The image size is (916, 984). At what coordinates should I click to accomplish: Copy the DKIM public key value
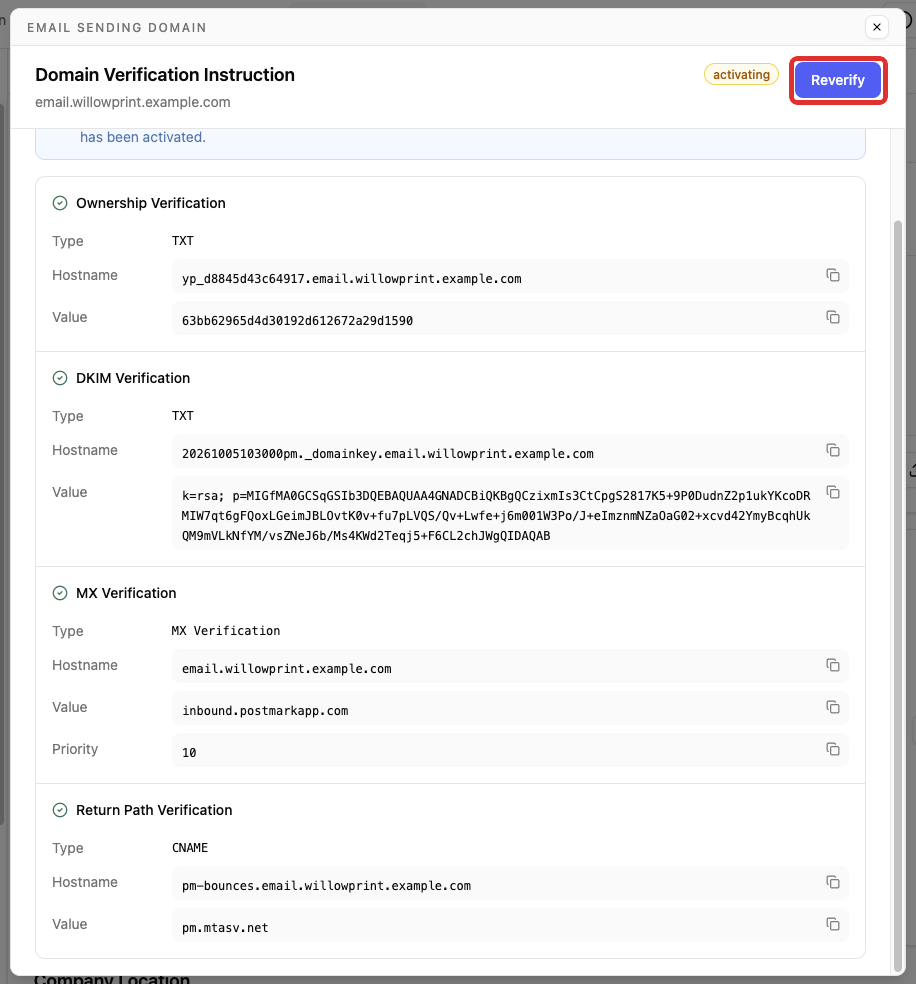point(833,492)
